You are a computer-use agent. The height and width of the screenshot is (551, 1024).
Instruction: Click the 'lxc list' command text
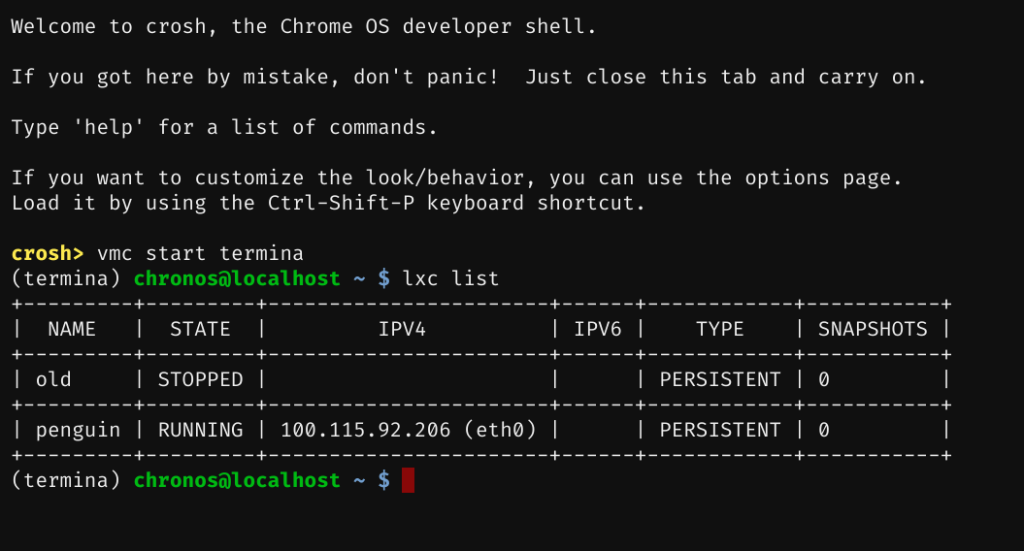451,278
